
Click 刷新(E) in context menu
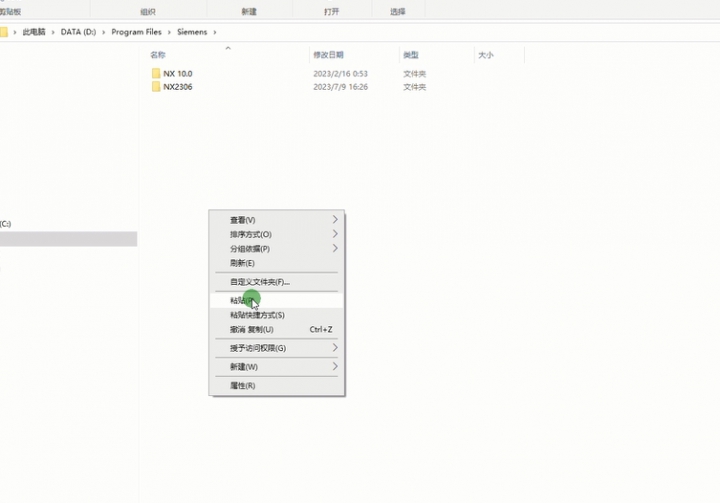click(x=276, y=263)
